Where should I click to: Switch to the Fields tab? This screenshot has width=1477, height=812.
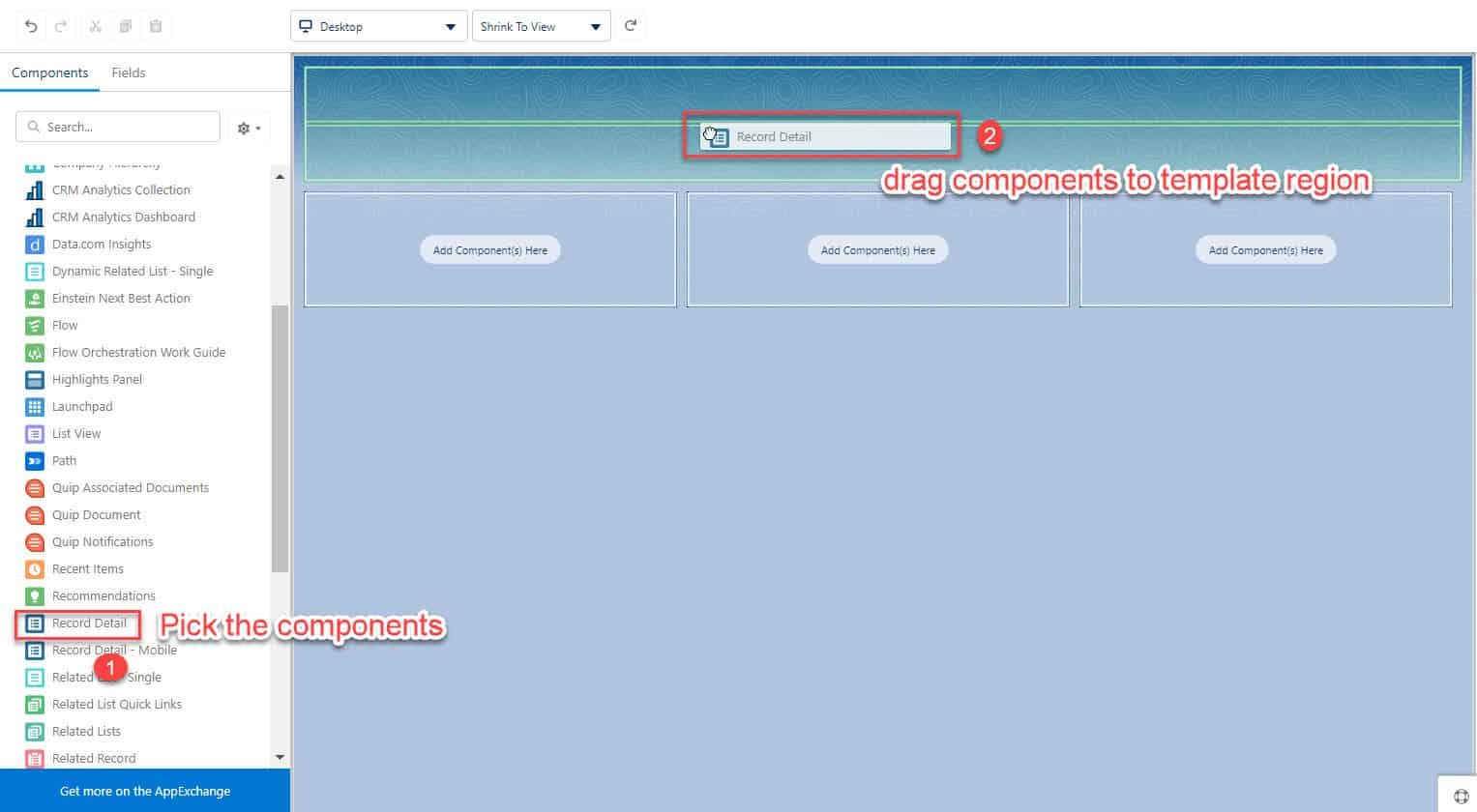coord(129,72)
